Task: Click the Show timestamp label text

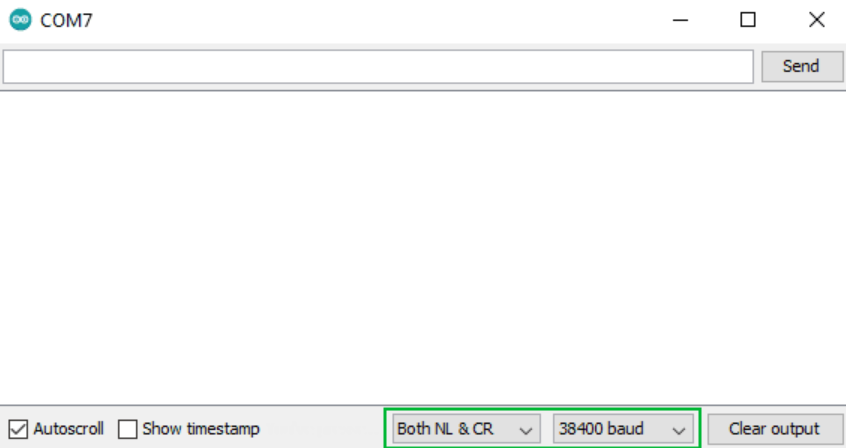Action: pos(201,429)
